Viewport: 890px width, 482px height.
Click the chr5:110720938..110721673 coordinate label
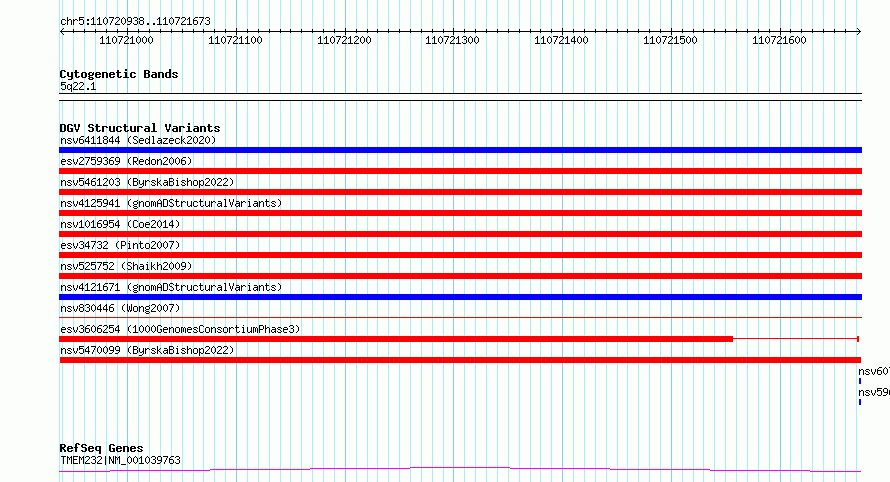click(x=135, y=21)
